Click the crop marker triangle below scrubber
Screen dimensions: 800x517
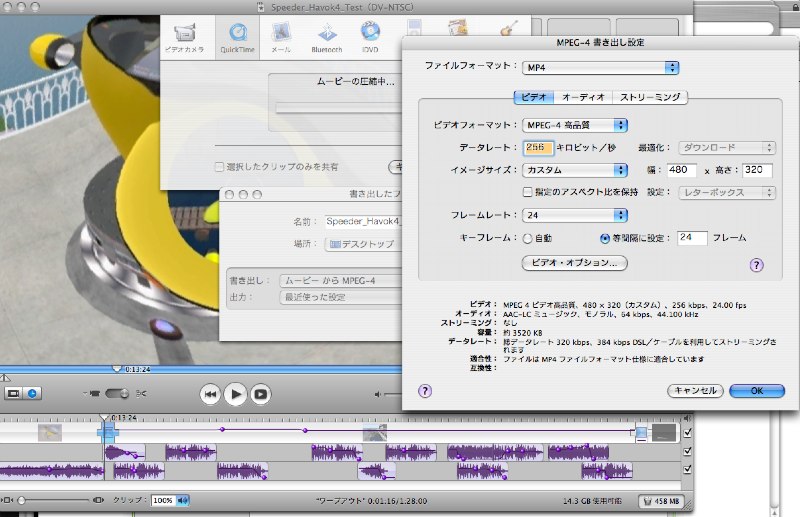coord(4,378)
